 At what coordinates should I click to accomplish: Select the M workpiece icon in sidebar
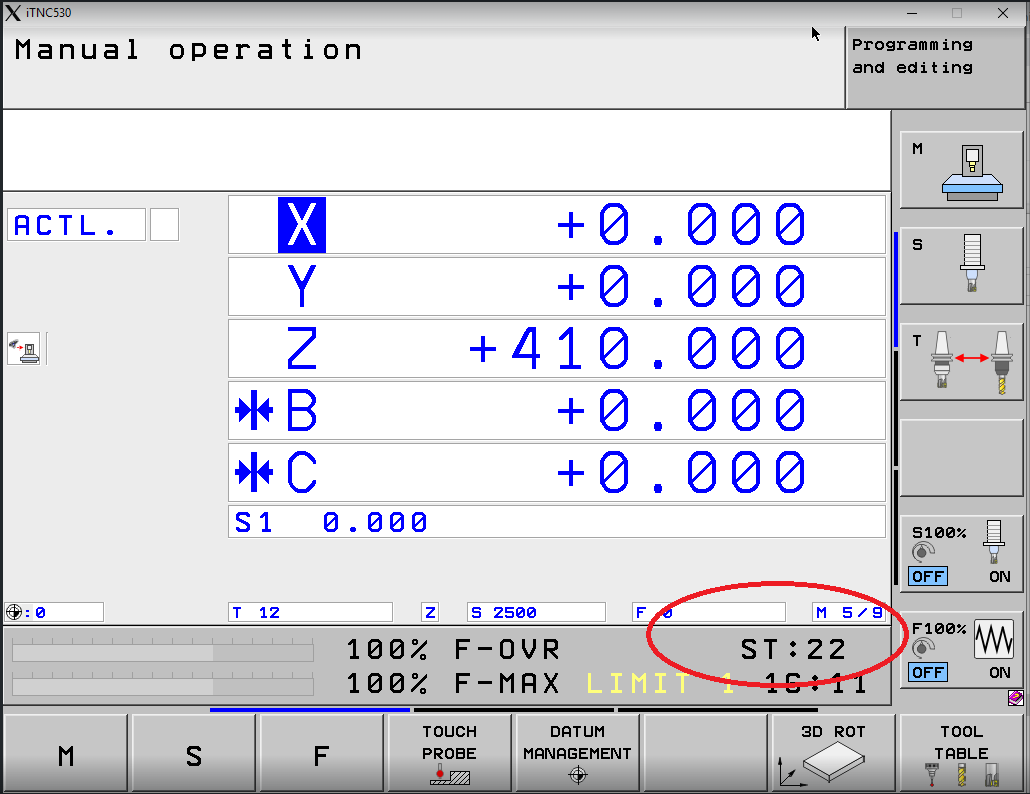point(961,169)
